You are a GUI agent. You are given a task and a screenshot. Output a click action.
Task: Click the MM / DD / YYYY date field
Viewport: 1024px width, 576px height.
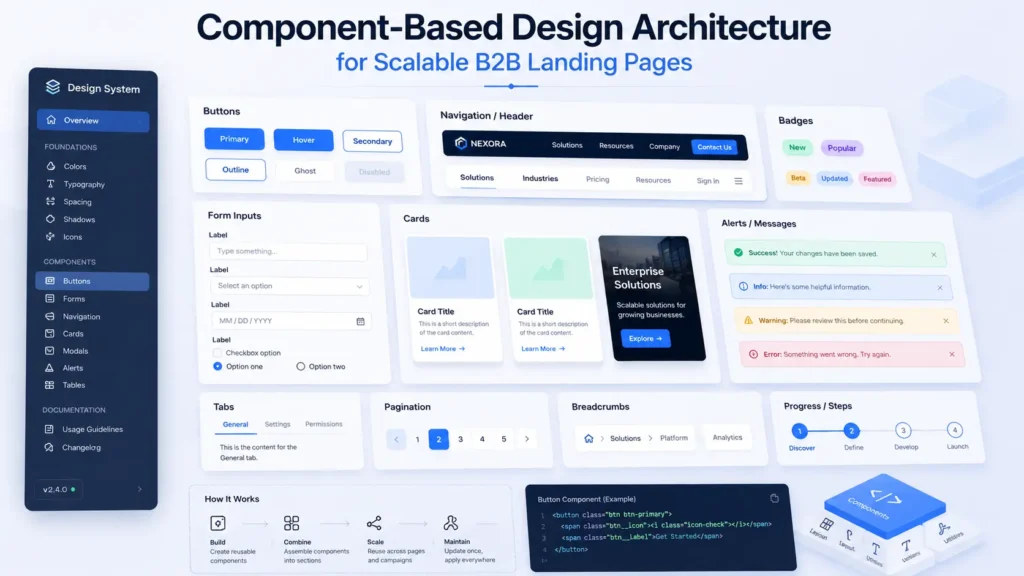pos(291,321)
